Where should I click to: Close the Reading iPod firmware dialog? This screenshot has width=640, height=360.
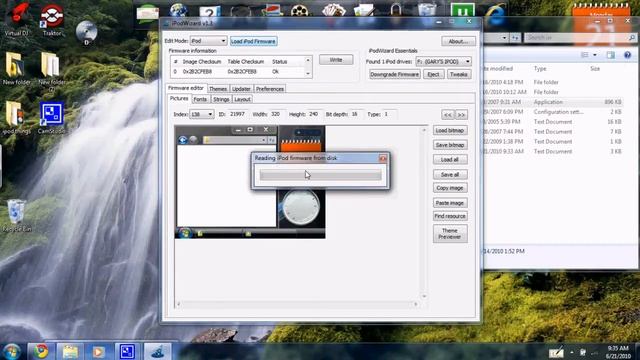(x=382, y=158)
